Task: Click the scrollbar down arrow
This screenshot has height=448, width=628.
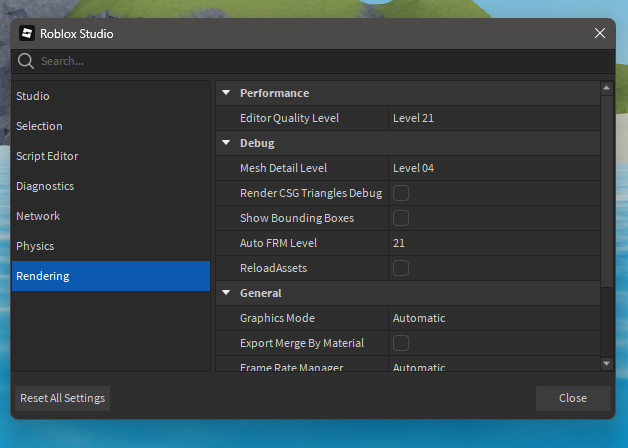Action: (x=607, y=364)
